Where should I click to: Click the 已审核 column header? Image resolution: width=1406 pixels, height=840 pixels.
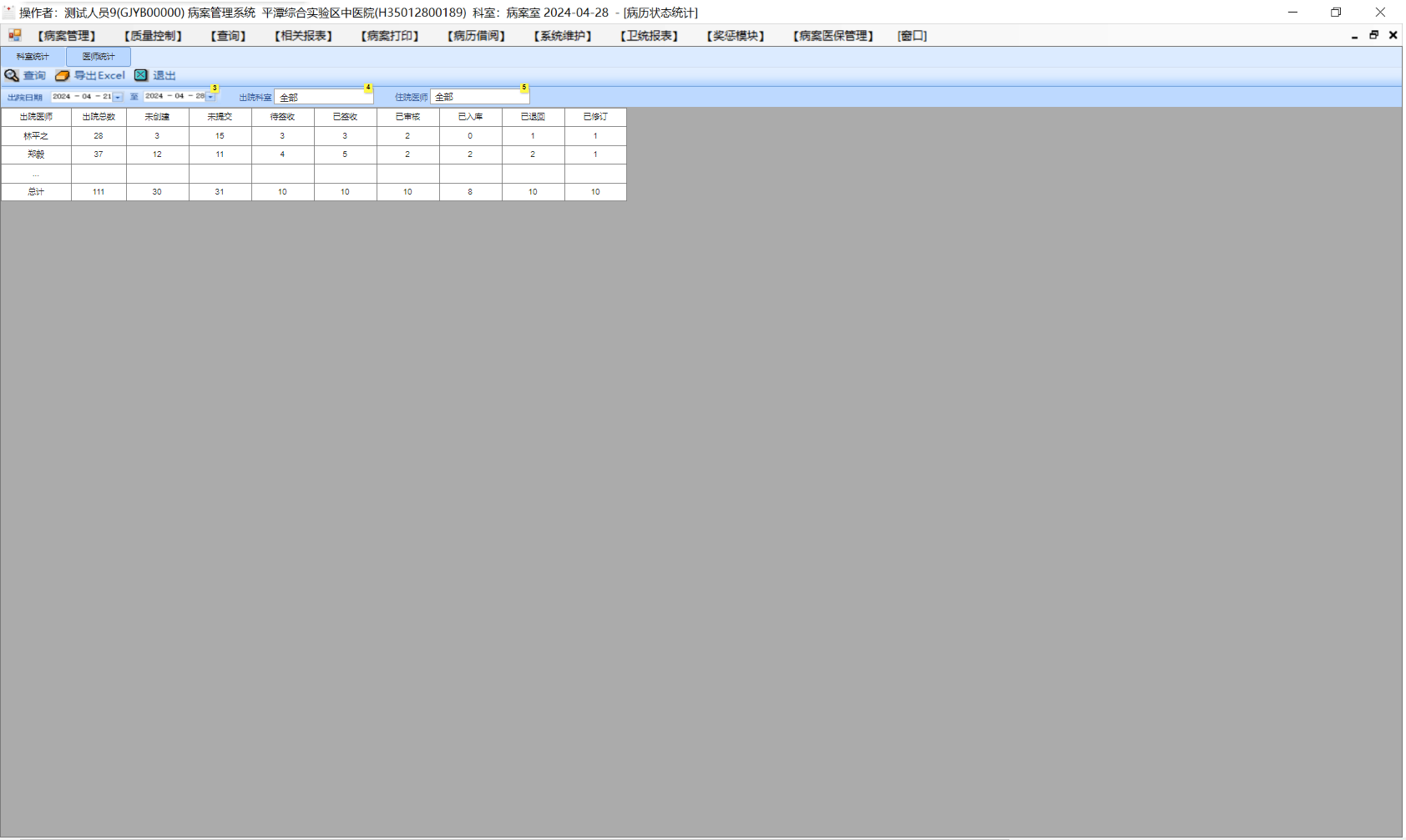407,117
